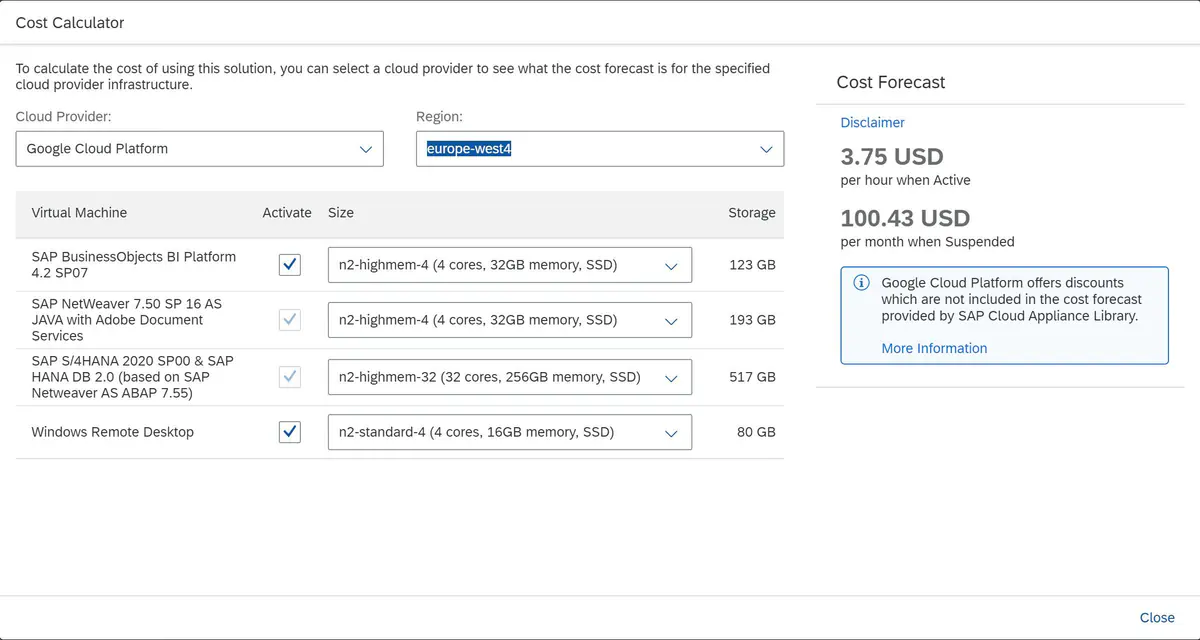The height and width of the screenshot is (640, 1200).
Task: Open the More Information link
Action: [934, 348]
